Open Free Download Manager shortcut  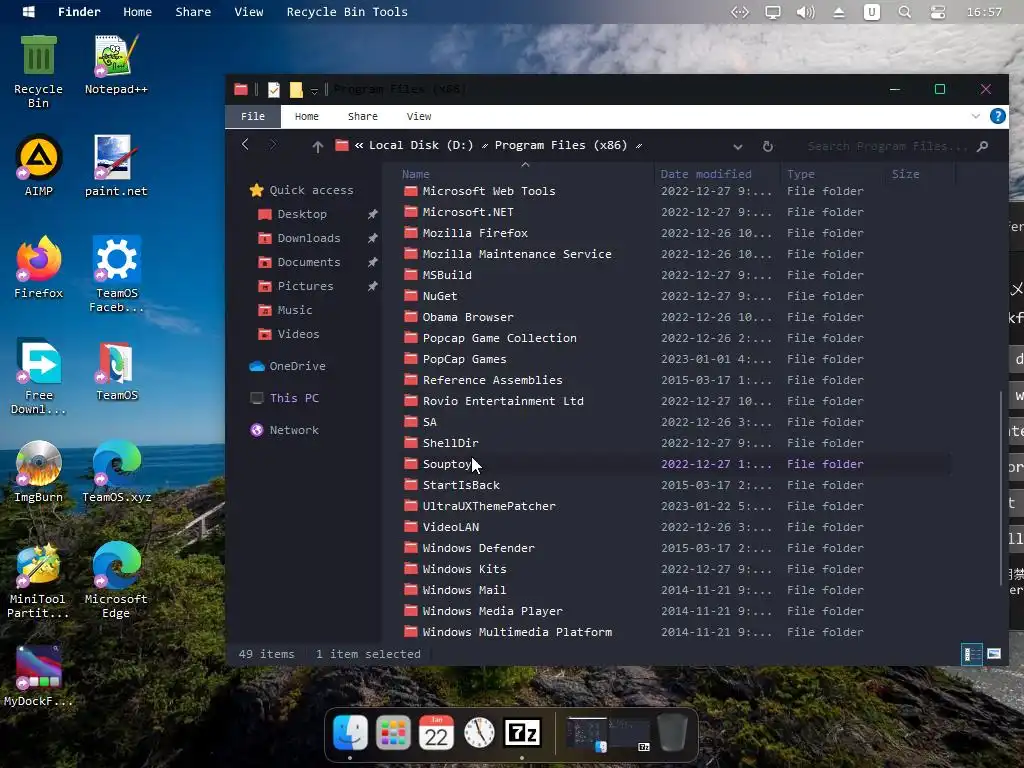tap(39, 376)
